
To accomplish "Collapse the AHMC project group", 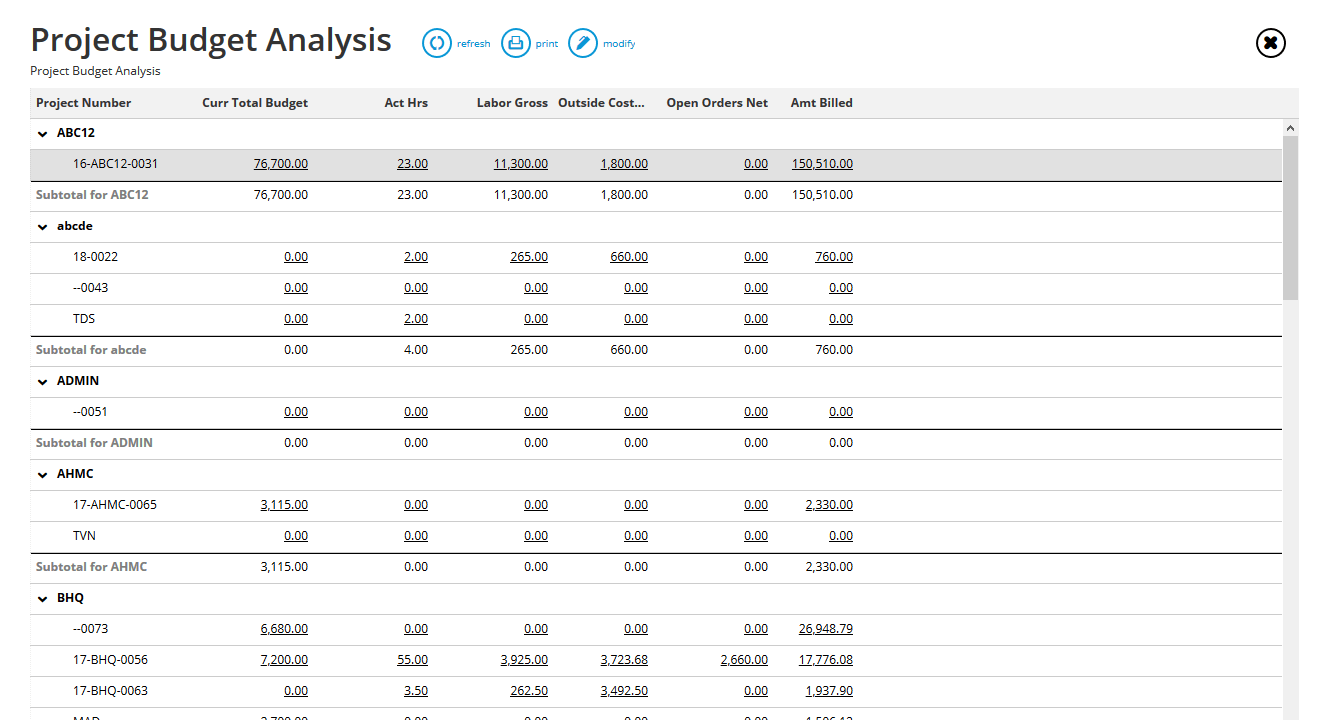I will point(42,473).
